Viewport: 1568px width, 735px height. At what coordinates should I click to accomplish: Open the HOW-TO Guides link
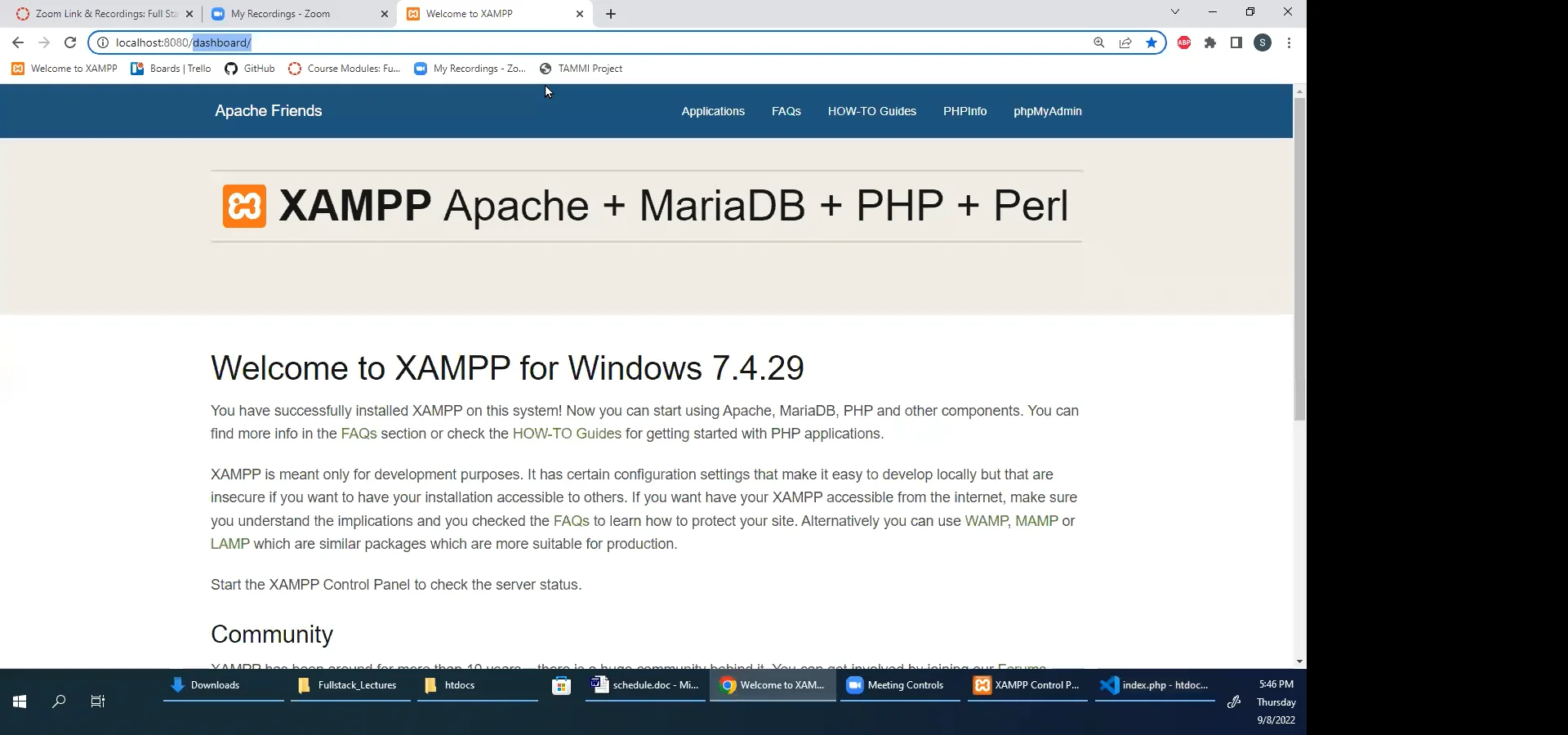click(871, 111)
